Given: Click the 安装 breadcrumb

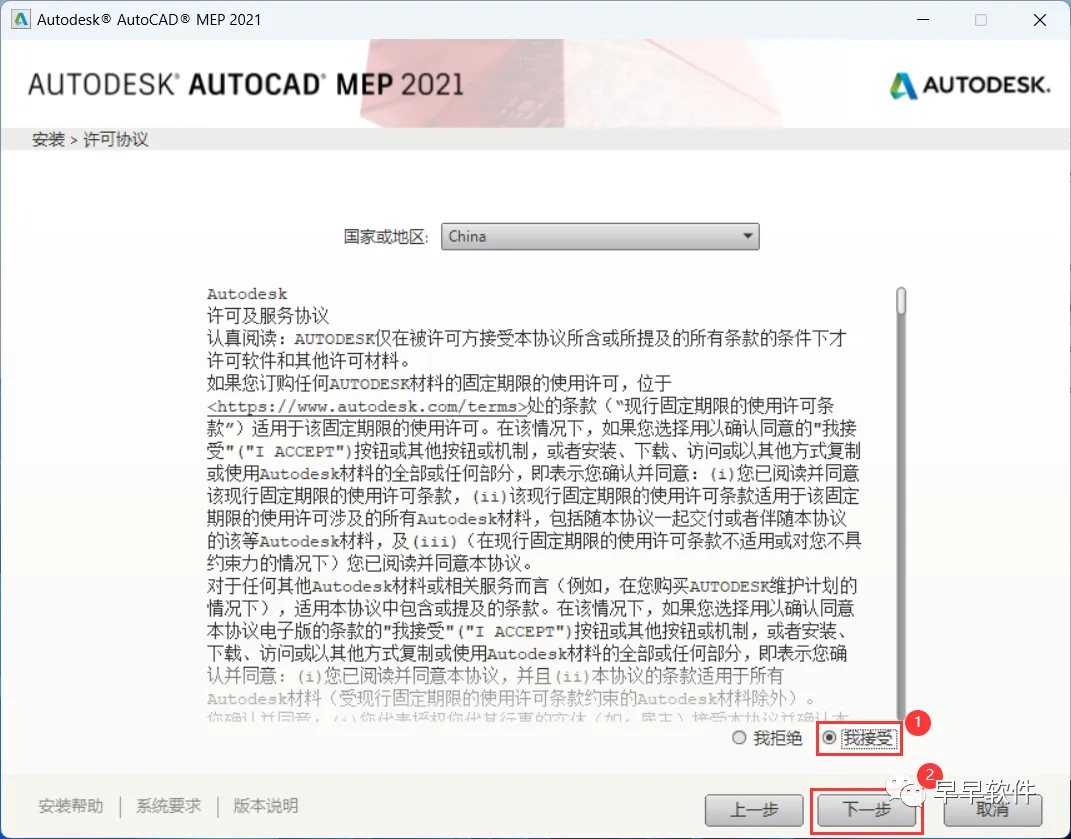Looking at the screenshot, I should (48, 139).
